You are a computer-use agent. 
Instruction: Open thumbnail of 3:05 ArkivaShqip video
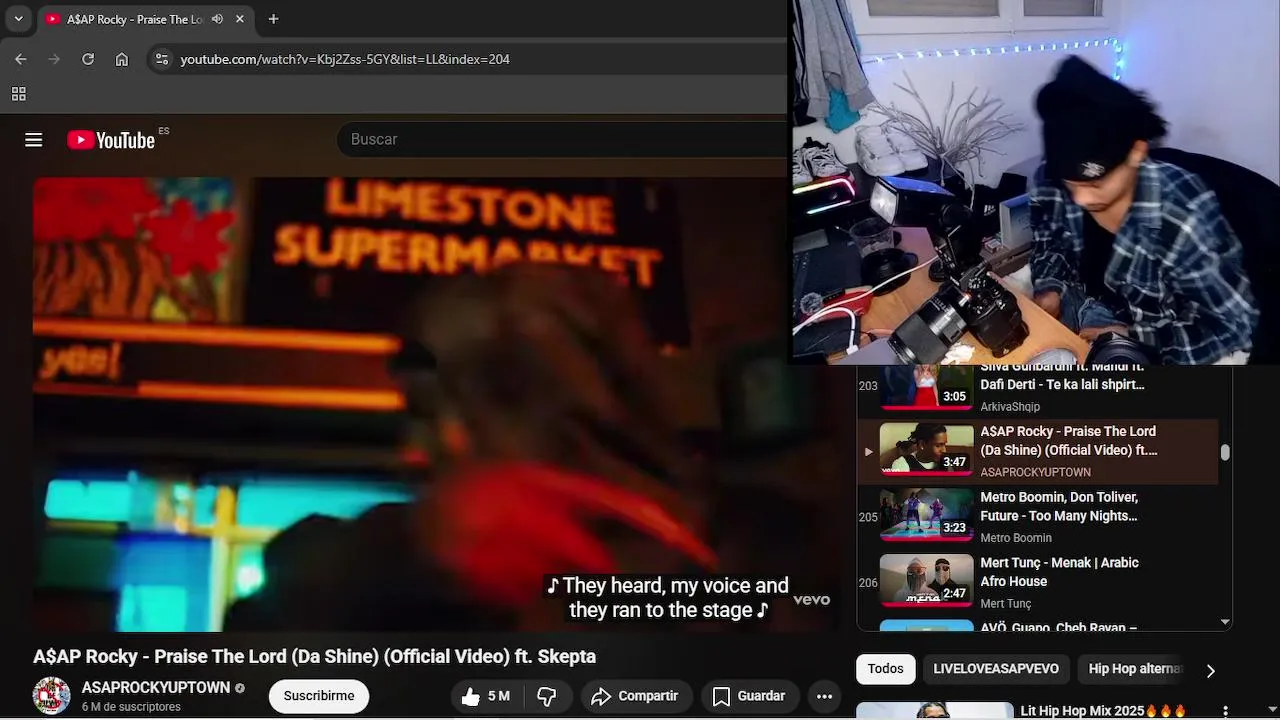coord(926,388)
